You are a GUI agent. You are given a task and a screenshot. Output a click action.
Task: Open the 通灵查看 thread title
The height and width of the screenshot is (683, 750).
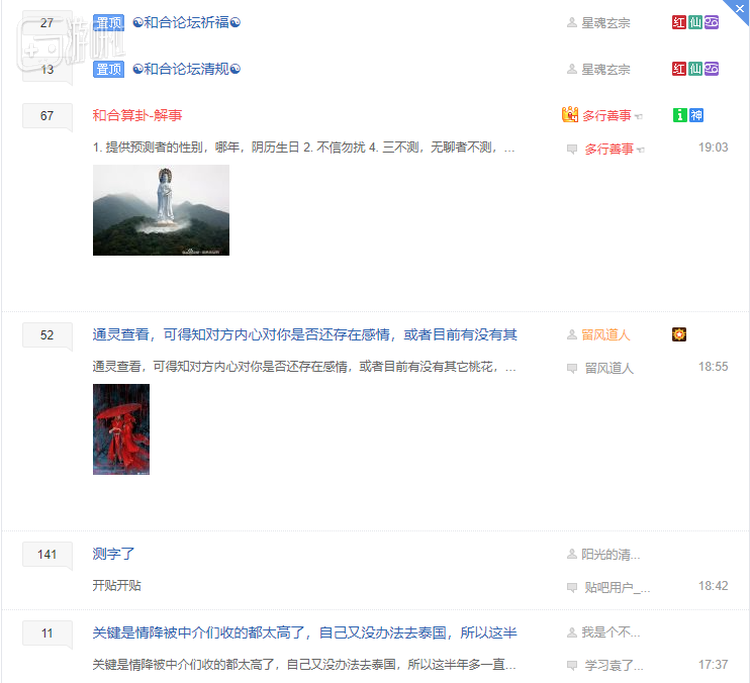(x=304, y=334)
